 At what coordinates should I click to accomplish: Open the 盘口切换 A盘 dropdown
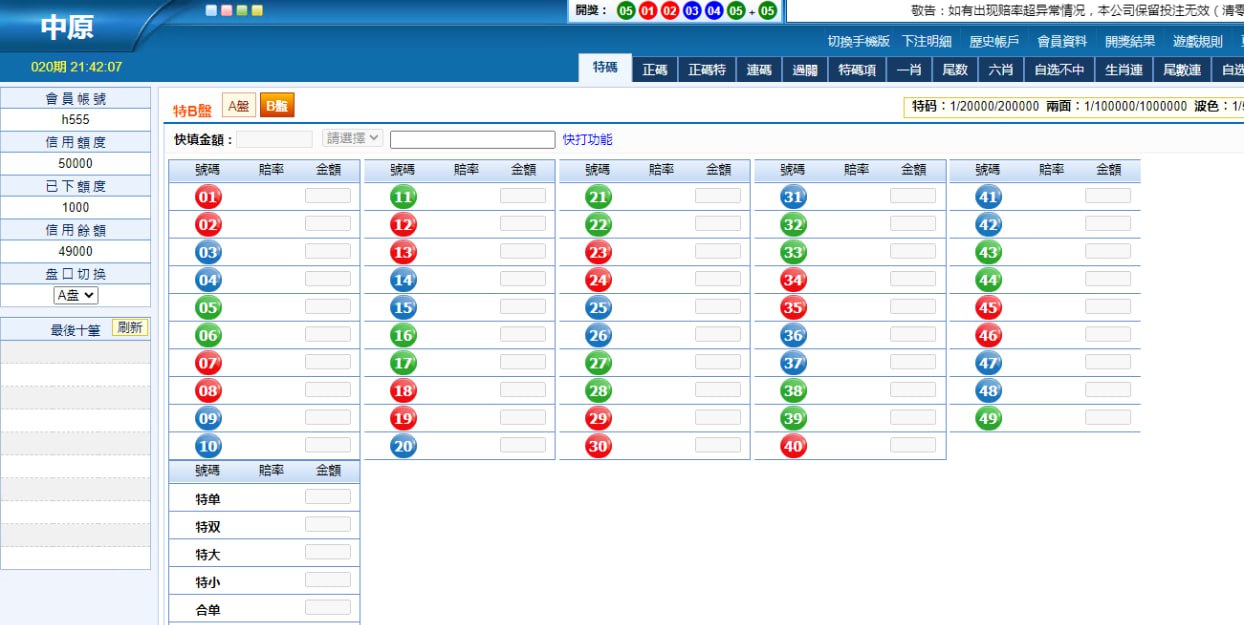tap(75, 295)
